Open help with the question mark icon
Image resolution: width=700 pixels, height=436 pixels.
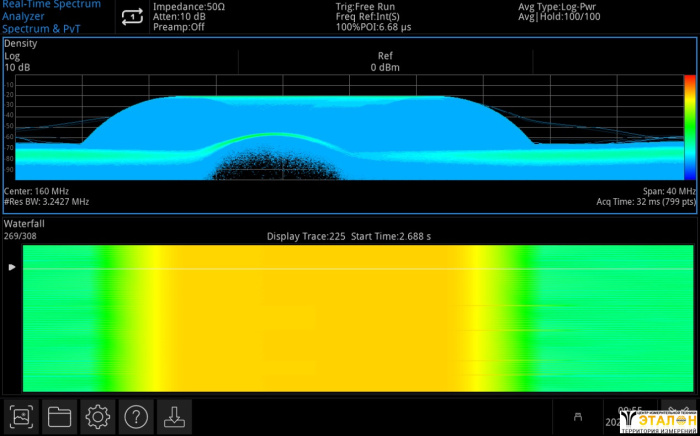136,416
